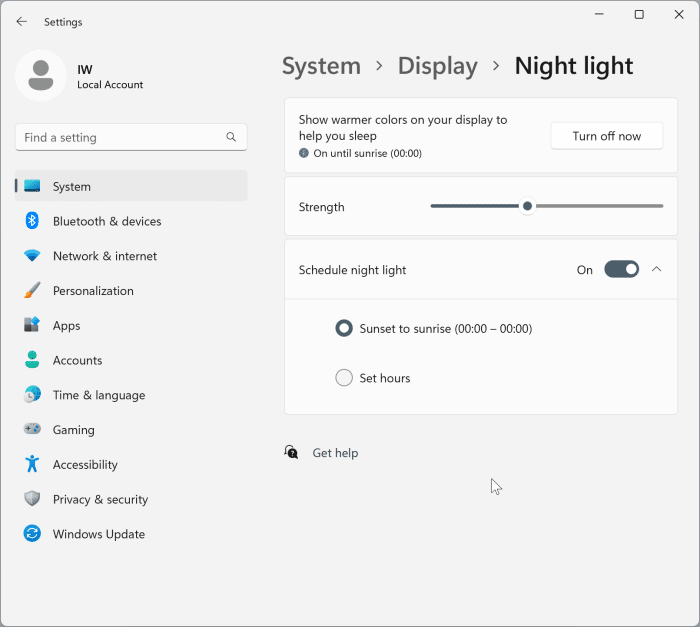This screenshot has width=700, height=627.
Task: Click the Get help chat icon
Action: (291, 452)
